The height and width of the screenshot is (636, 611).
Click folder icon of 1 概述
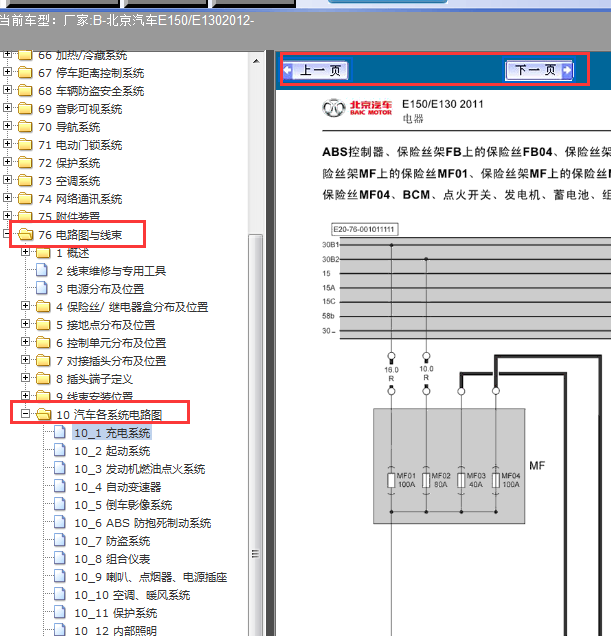coord(43,253)
